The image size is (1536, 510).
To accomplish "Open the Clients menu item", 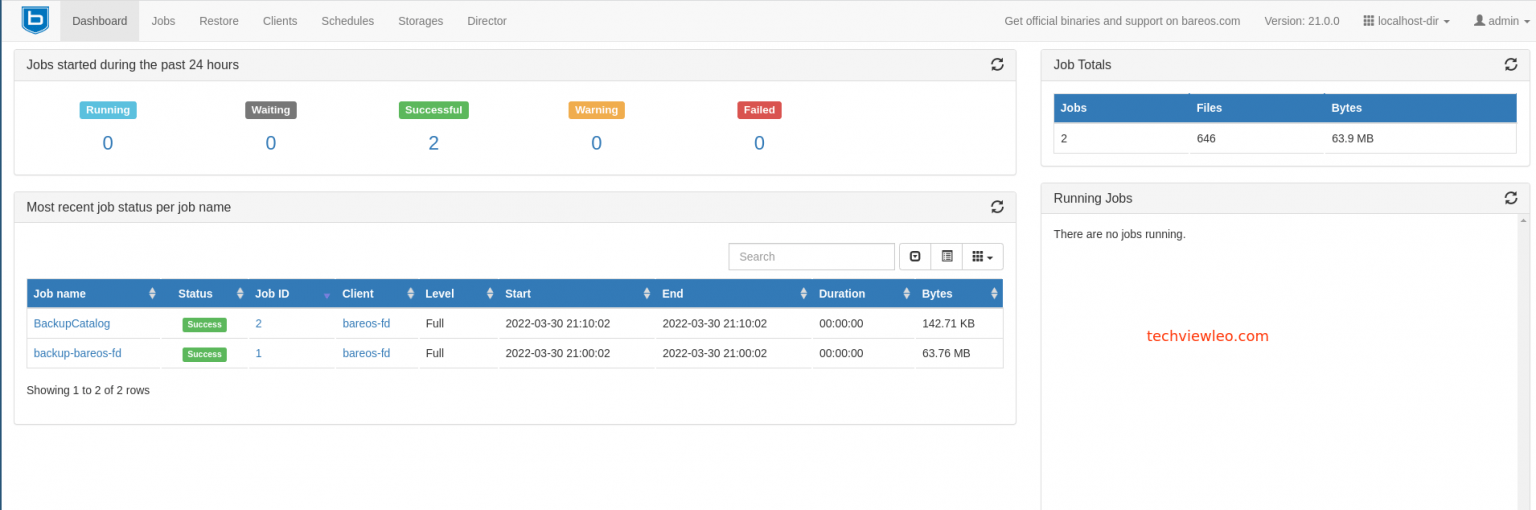I will [x=280, y=21].
